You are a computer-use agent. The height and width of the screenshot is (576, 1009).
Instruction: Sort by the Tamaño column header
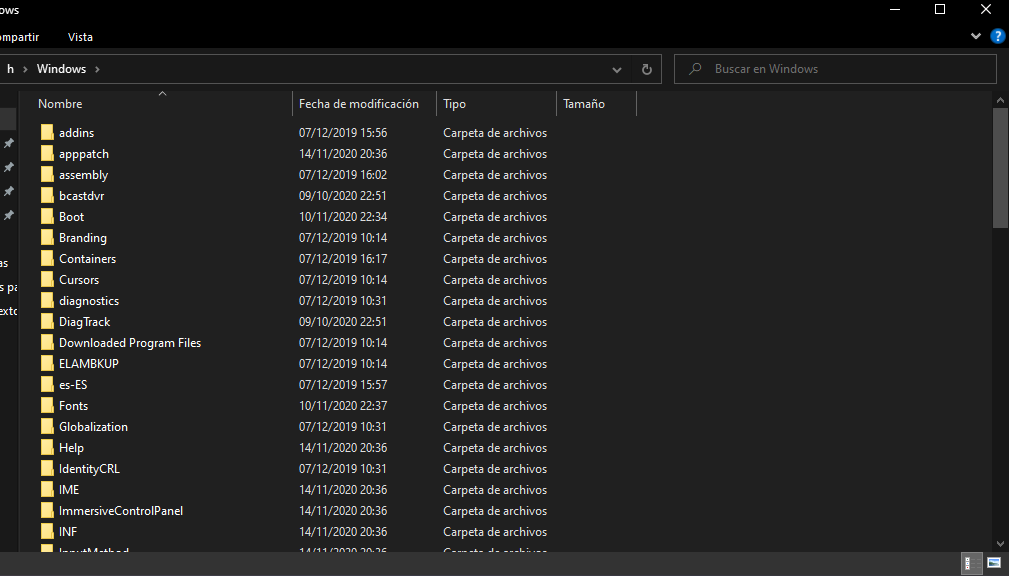click(584, 104)
